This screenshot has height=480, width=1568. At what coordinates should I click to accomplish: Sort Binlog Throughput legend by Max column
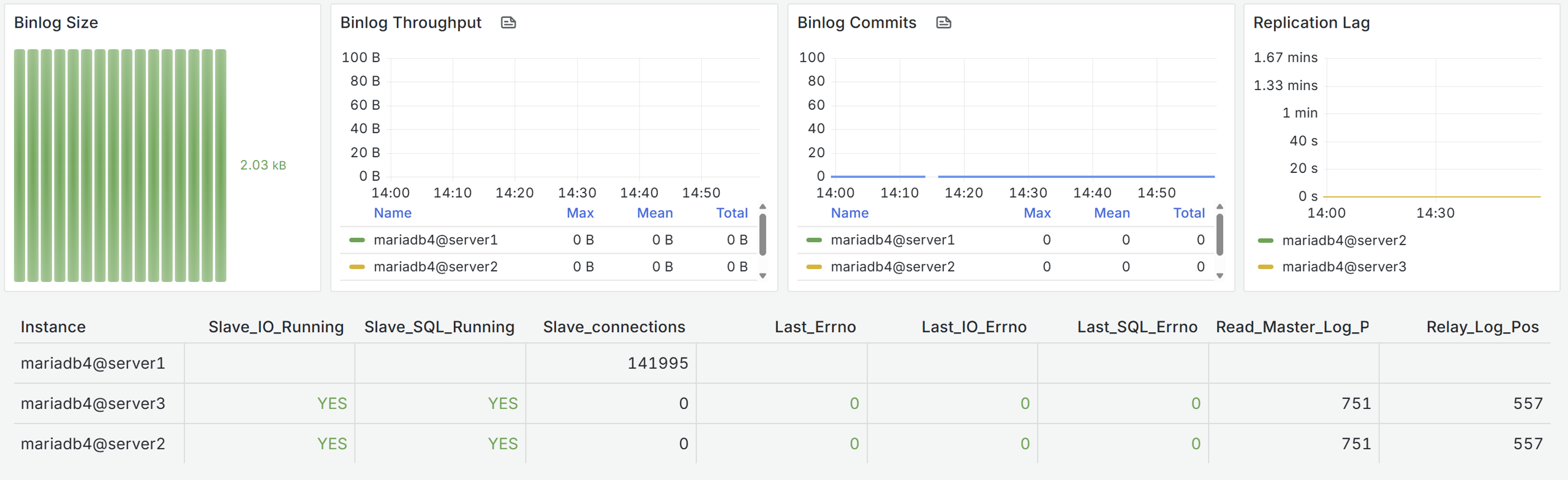pyautogui.click(x=579, y=213)
